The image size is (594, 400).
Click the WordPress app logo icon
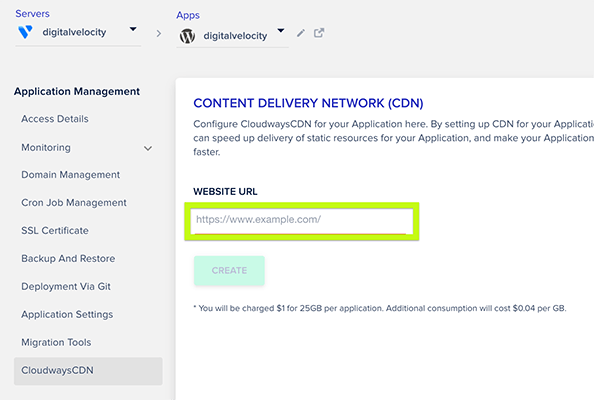coord(187,36)
